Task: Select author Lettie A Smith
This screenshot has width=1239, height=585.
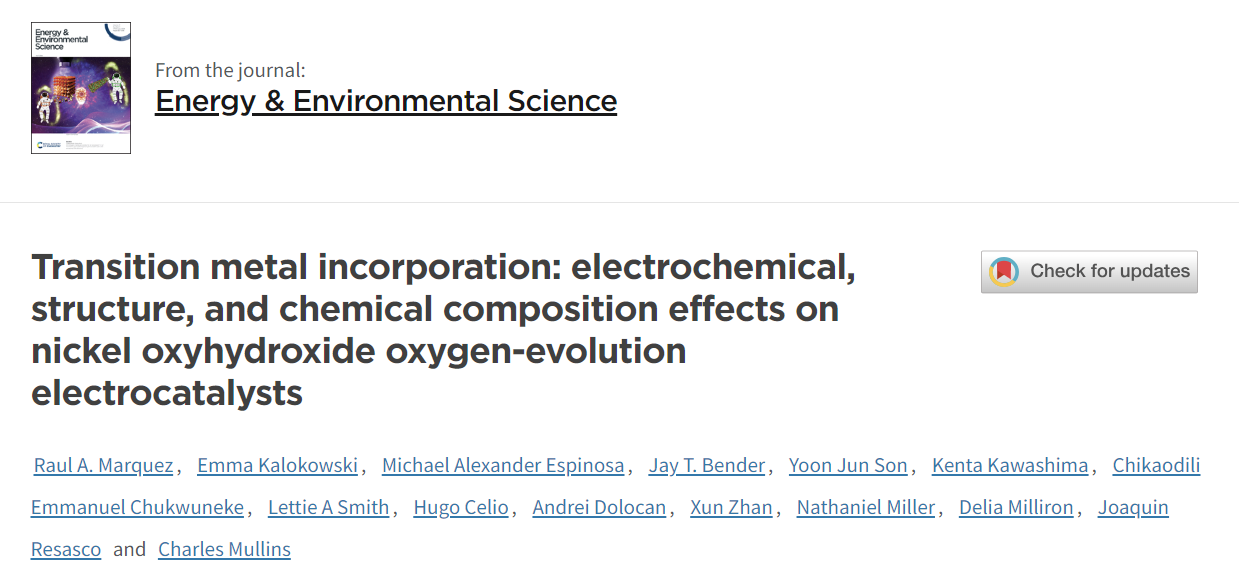Action: point(328,507)
